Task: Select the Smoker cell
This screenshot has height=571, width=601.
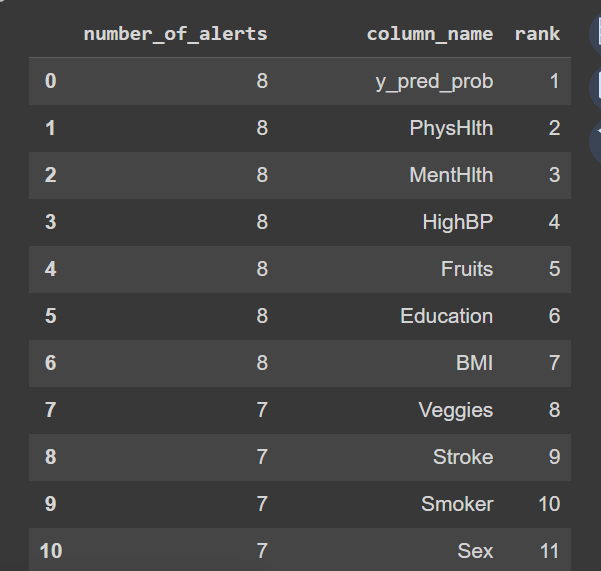Action: (456, 504)
